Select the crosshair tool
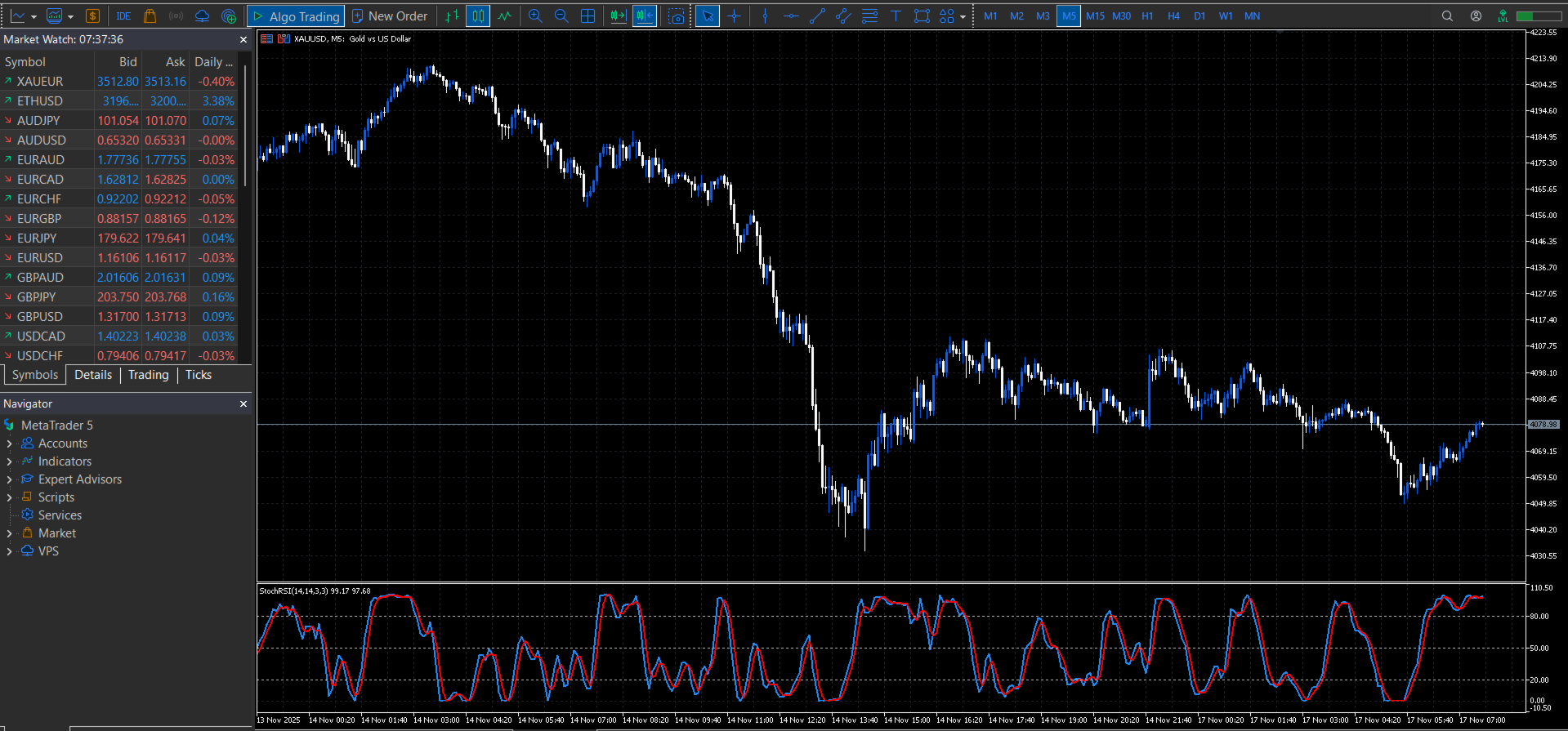The height and width of the screenshot is (731, 1568). 735,16
